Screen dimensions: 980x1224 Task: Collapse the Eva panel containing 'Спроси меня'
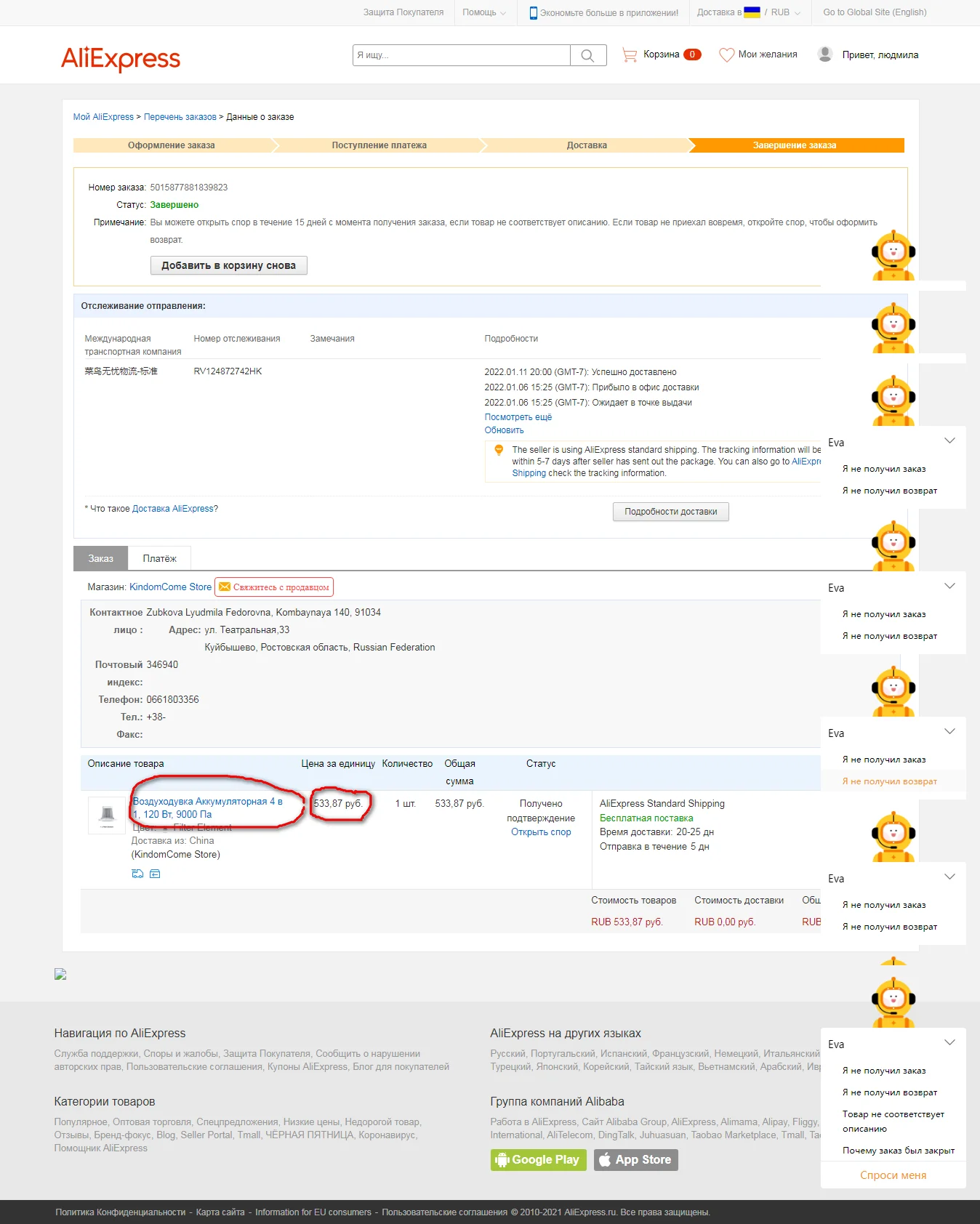(x=949, y=1042)
